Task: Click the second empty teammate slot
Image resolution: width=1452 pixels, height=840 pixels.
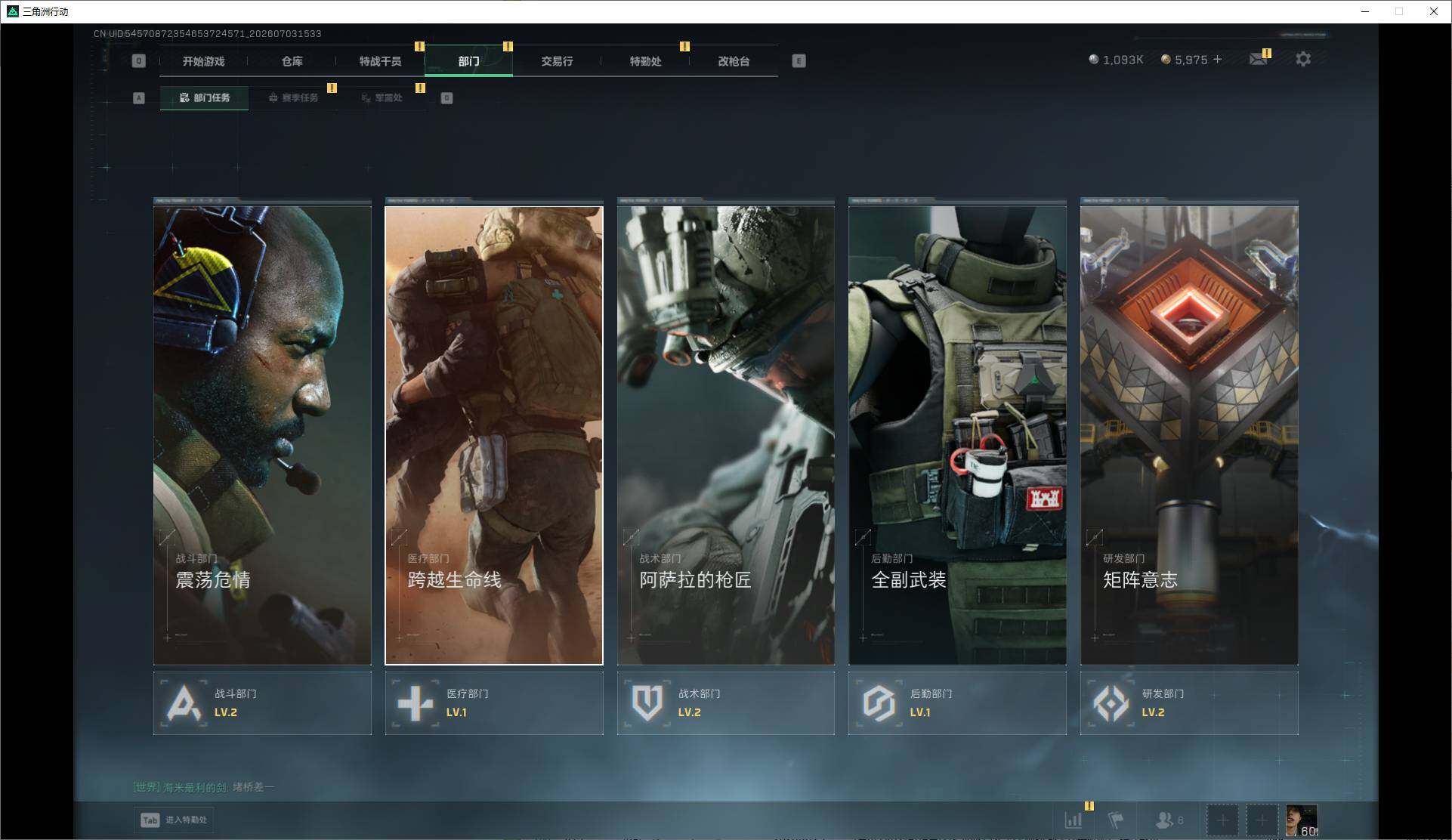Action: tap(1262, 820)
